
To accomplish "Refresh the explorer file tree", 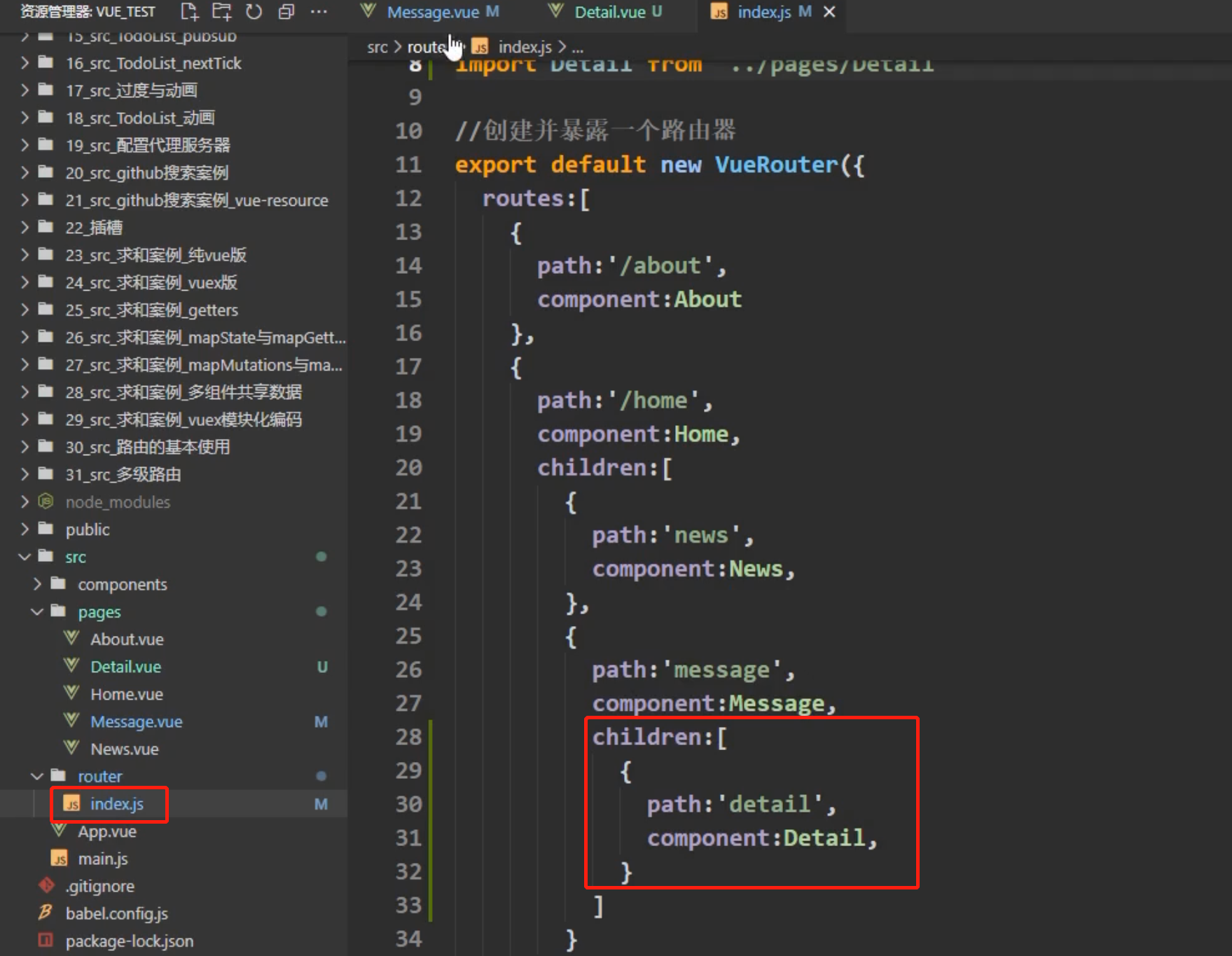I will tap(254, 11).
